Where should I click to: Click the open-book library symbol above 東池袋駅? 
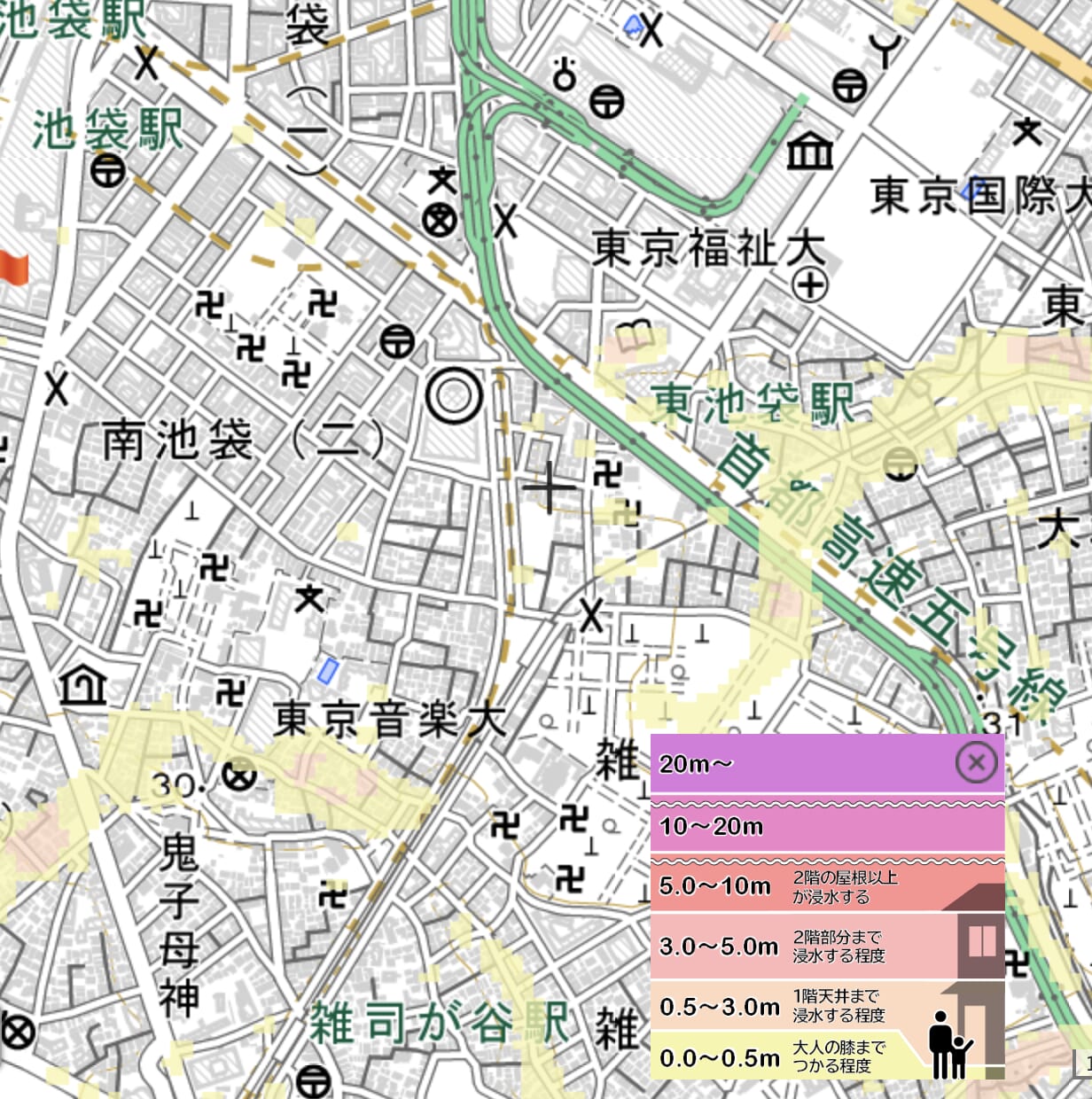pos(635,338)
